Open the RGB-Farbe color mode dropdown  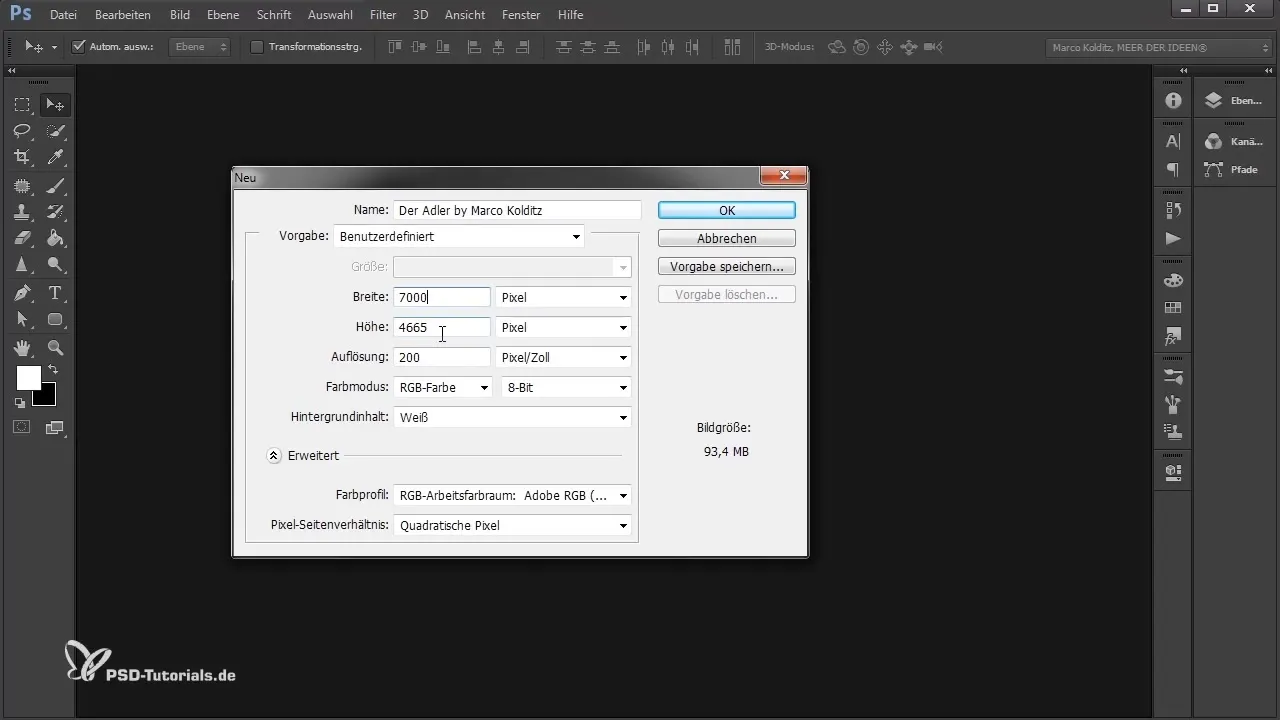tap(442, 387)
